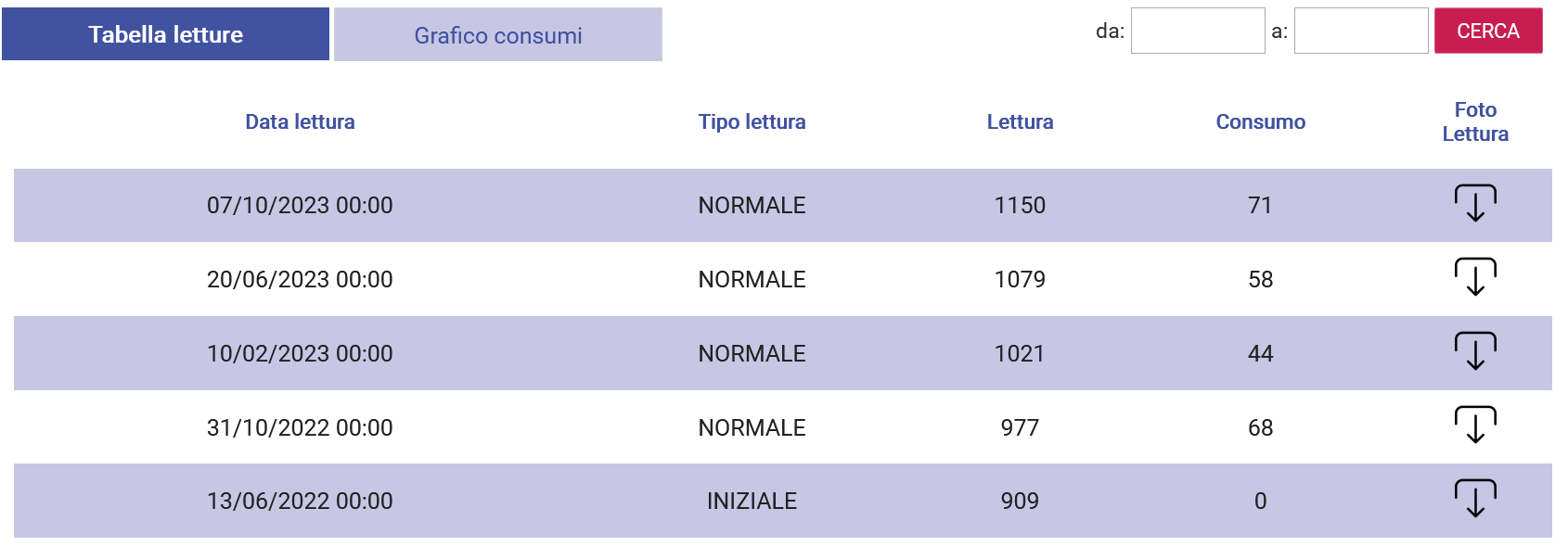Open the Grafico consumi tab

click(498, 34)
